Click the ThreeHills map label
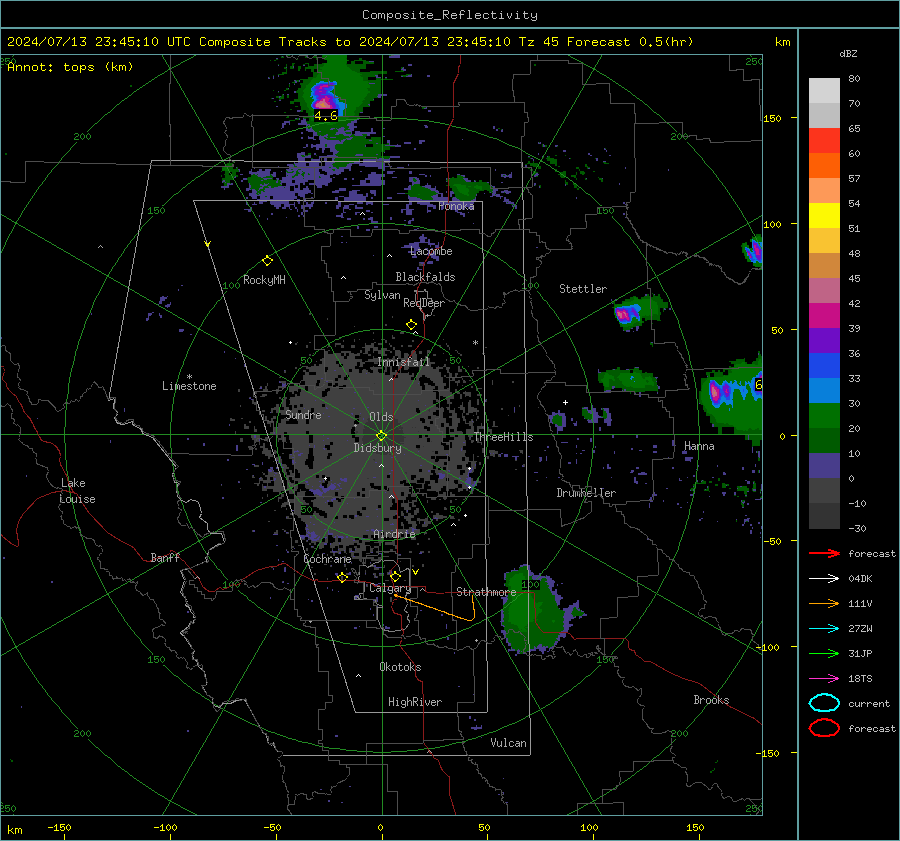 click(x=503, y=437)
